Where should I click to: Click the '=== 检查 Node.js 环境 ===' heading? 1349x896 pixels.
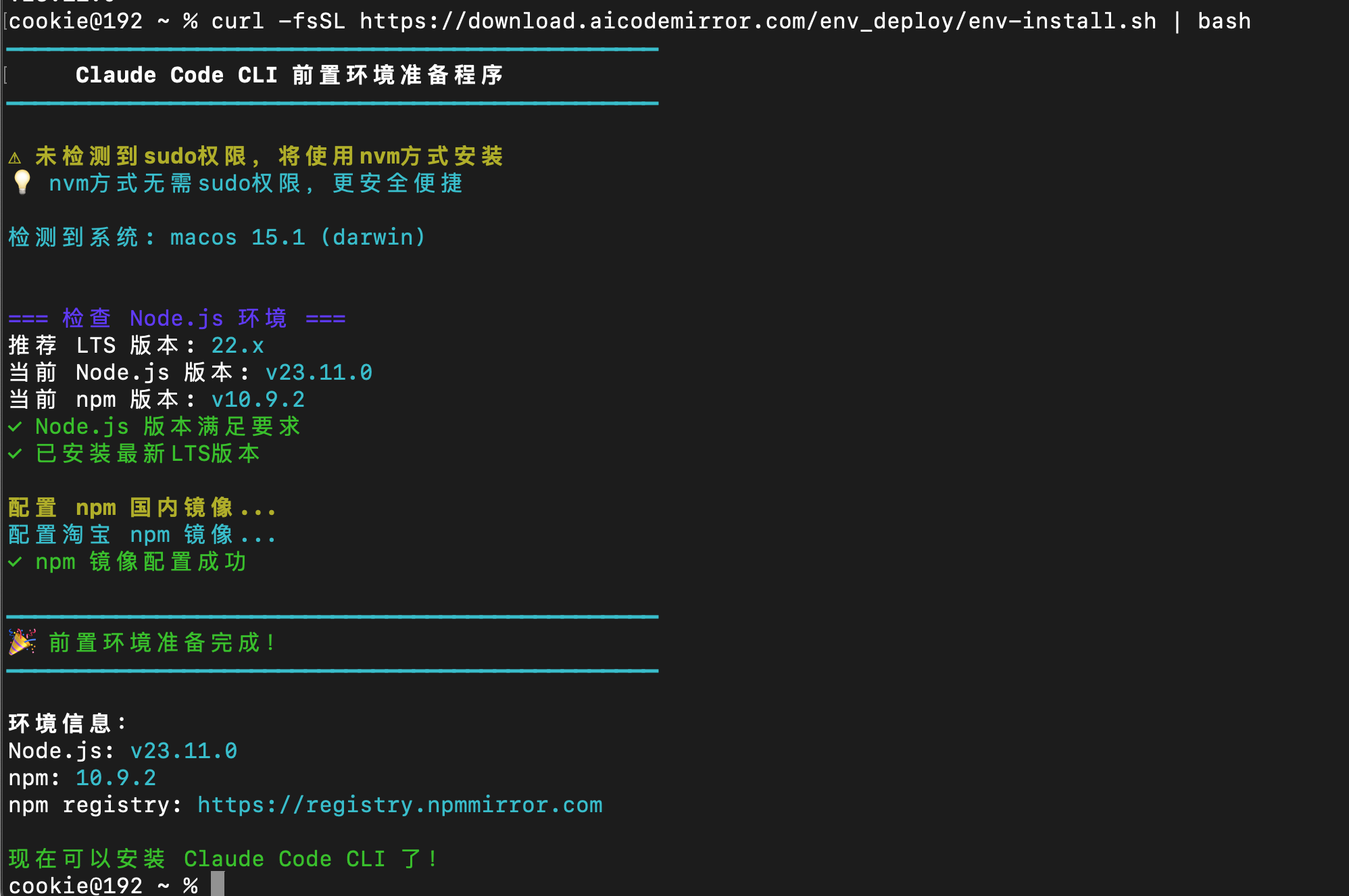[177, 318]
